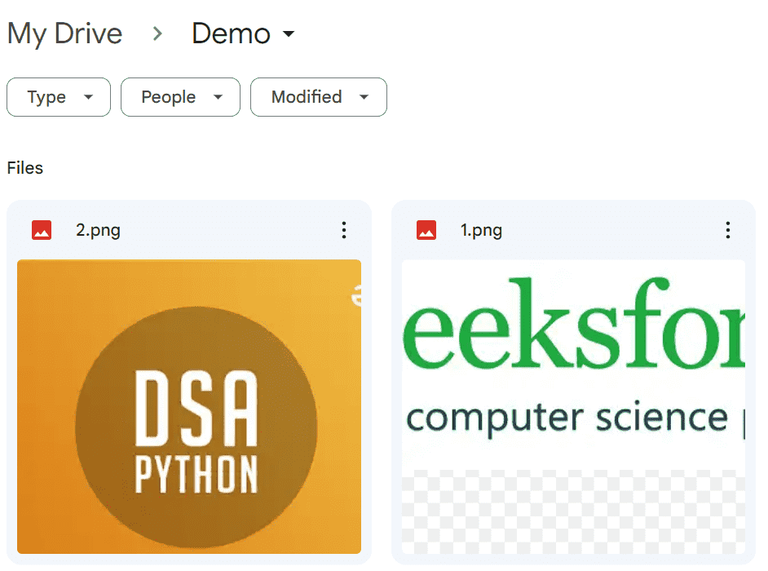This screenshot has width=768, height=571.
Task: Click the red image icon beside 2.png
Action: click(x=42, y=230)
